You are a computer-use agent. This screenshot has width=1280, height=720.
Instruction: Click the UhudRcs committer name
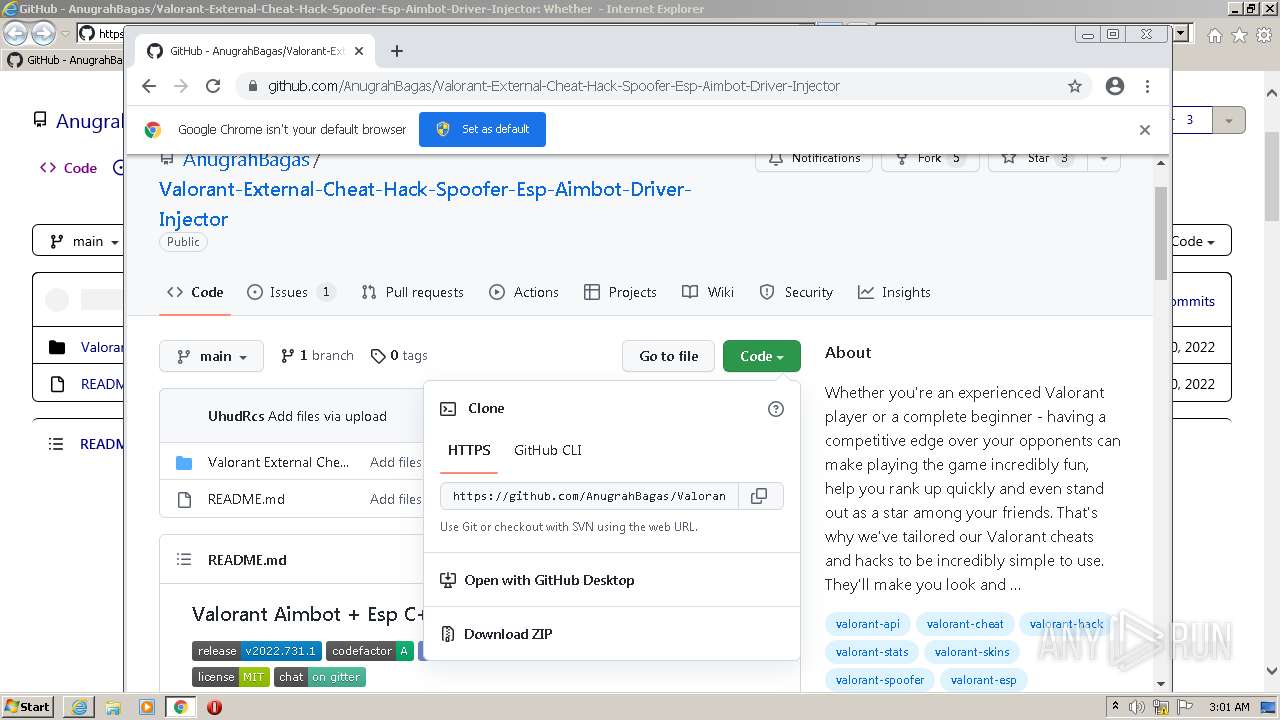tap(236, 416)
